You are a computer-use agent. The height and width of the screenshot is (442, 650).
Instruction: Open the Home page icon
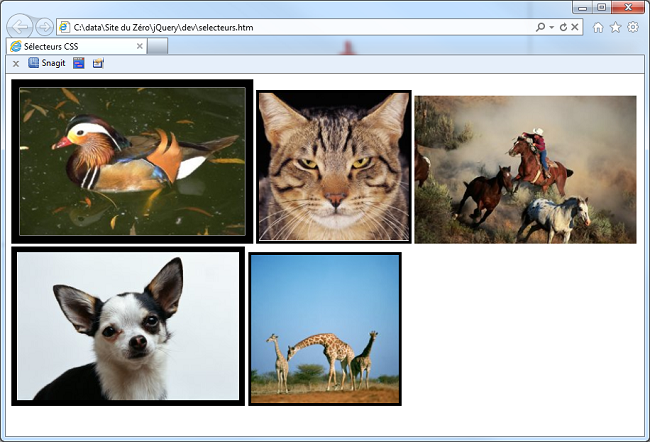coord(598,27)
